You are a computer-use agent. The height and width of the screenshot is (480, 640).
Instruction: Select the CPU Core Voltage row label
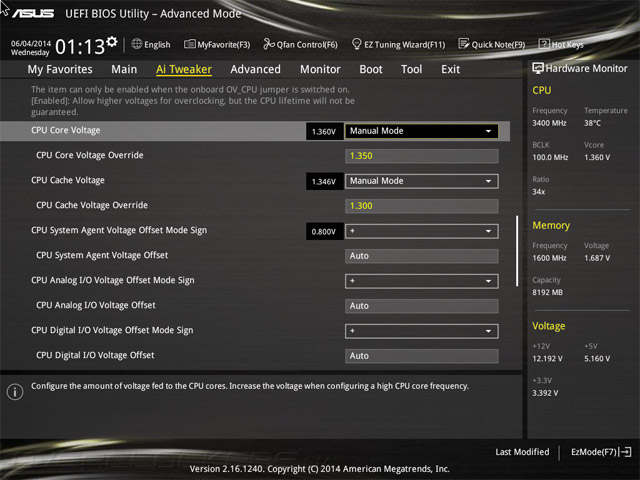tap(65, 130)
